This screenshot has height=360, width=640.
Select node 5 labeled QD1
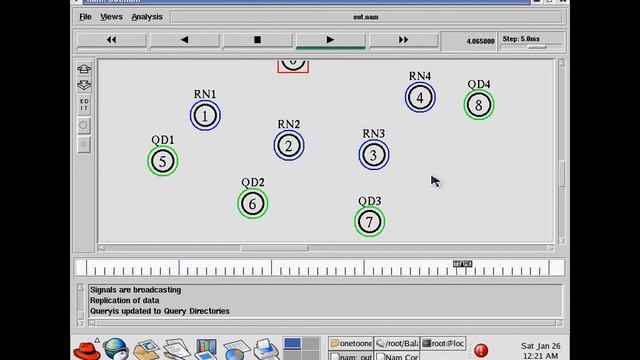pos(163,161)
